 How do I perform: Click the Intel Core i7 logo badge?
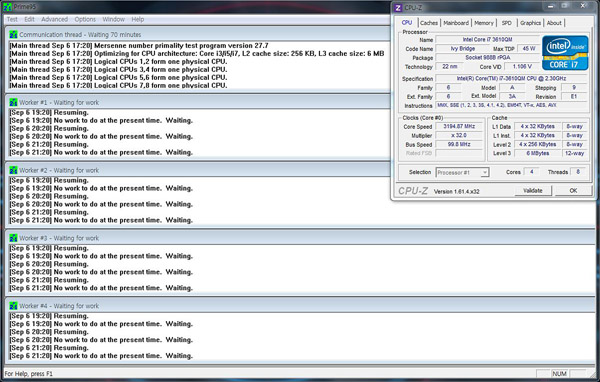565,53
